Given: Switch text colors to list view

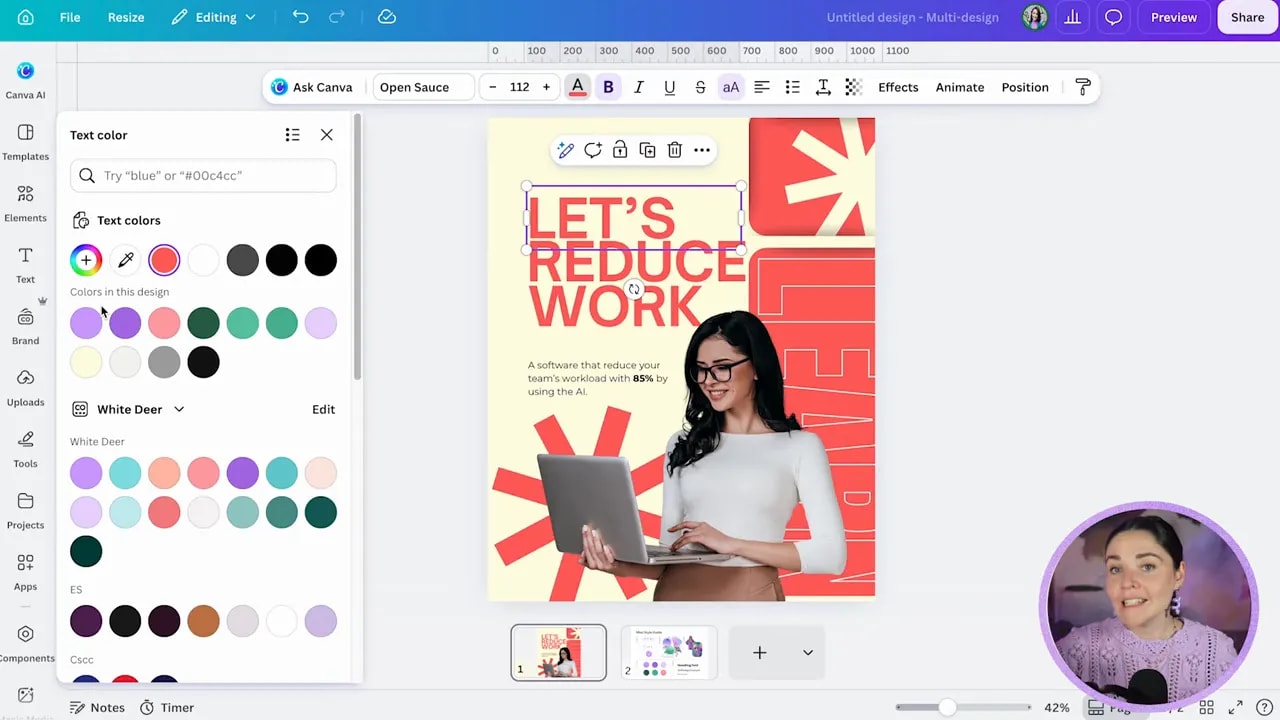Looking at the screenshot, I should click(x=292, y=135).
